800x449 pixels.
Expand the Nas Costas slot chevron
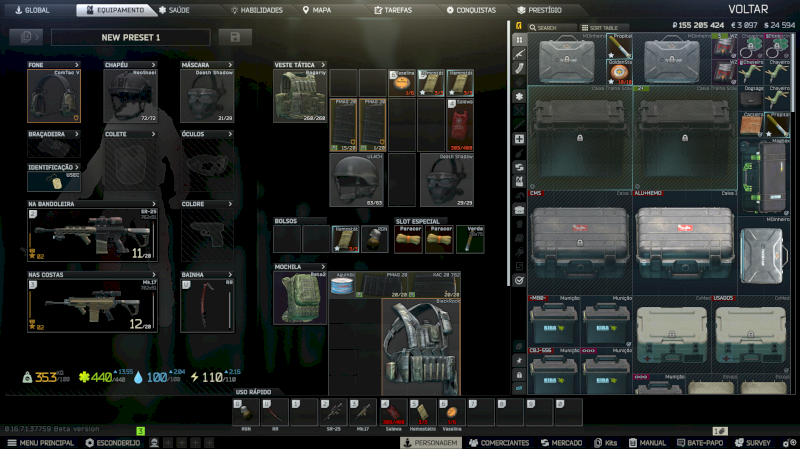click(x=154, y=275)
